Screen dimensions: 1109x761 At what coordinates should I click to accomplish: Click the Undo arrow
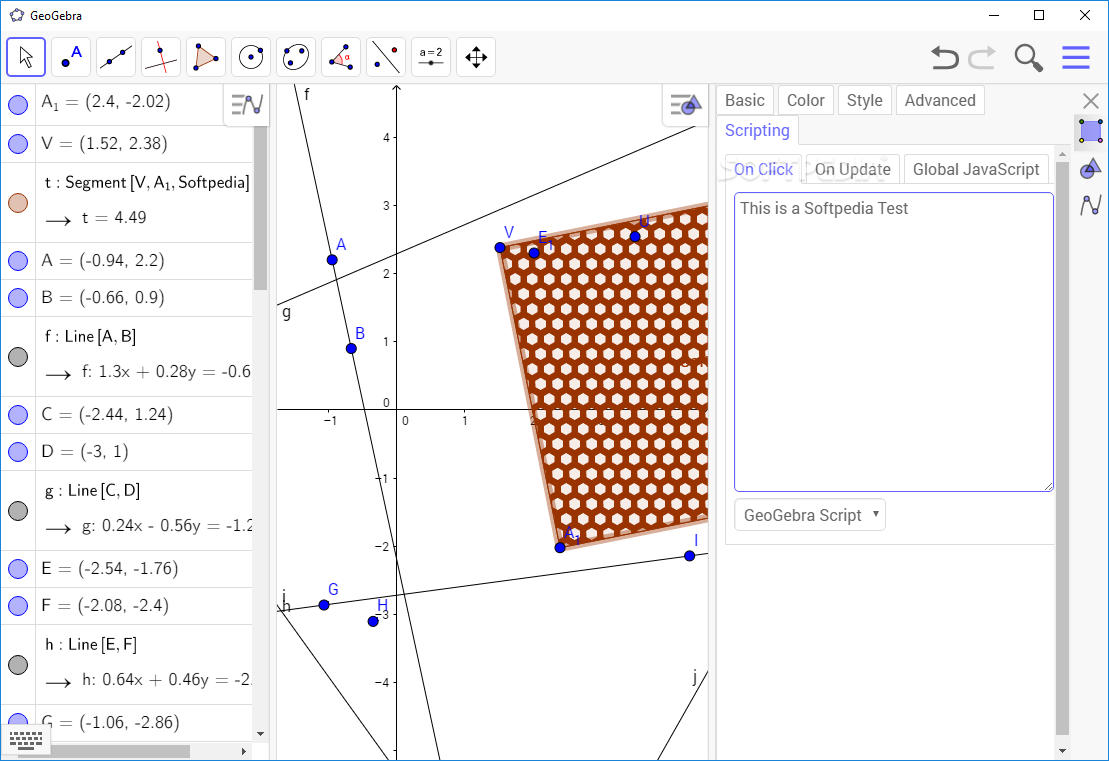(944, 57)
